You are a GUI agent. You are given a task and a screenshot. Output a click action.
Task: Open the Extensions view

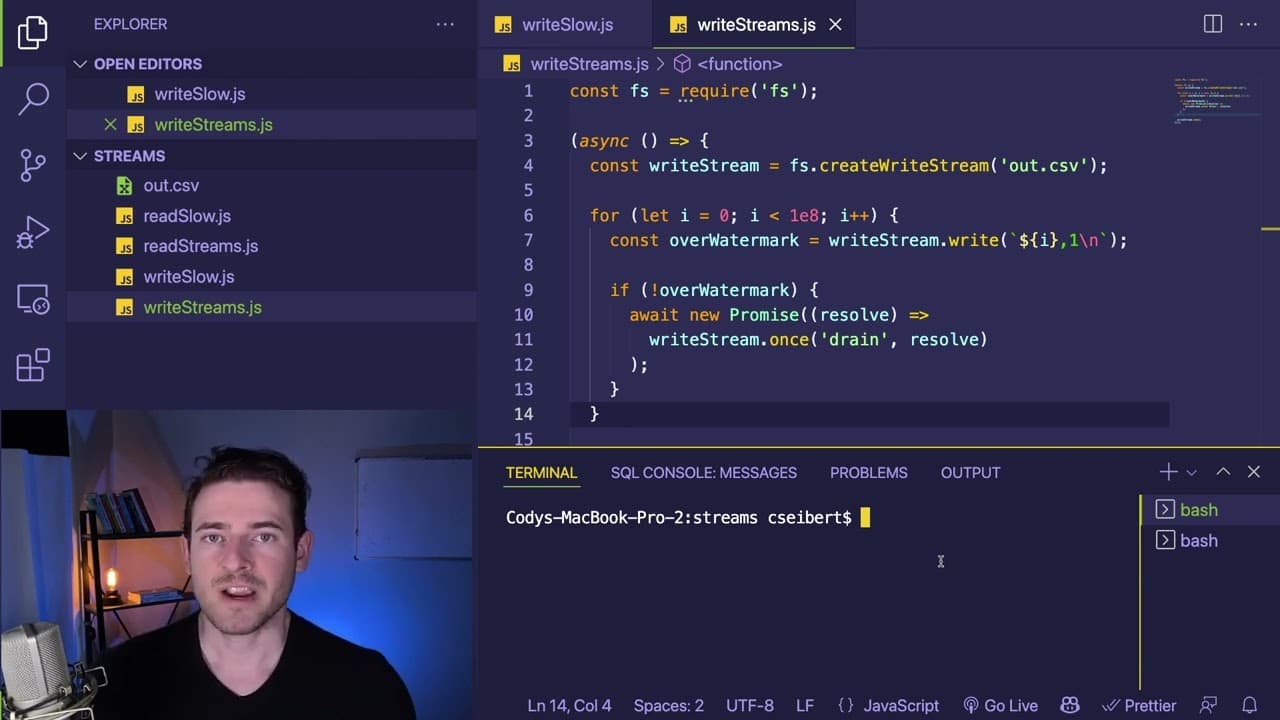pos(33,365)
